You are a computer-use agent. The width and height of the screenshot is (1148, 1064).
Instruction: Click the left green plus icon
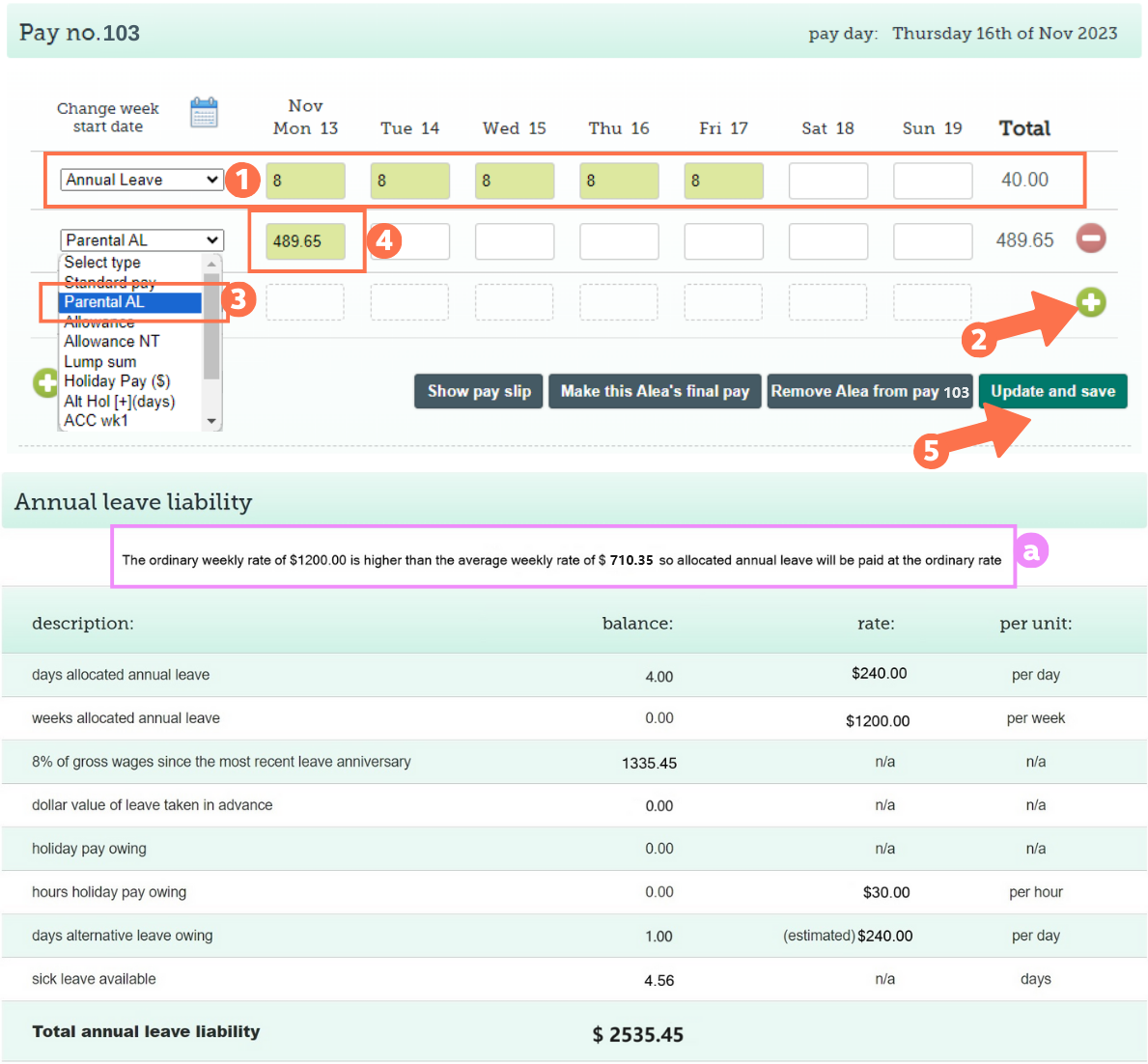(45, 382)
